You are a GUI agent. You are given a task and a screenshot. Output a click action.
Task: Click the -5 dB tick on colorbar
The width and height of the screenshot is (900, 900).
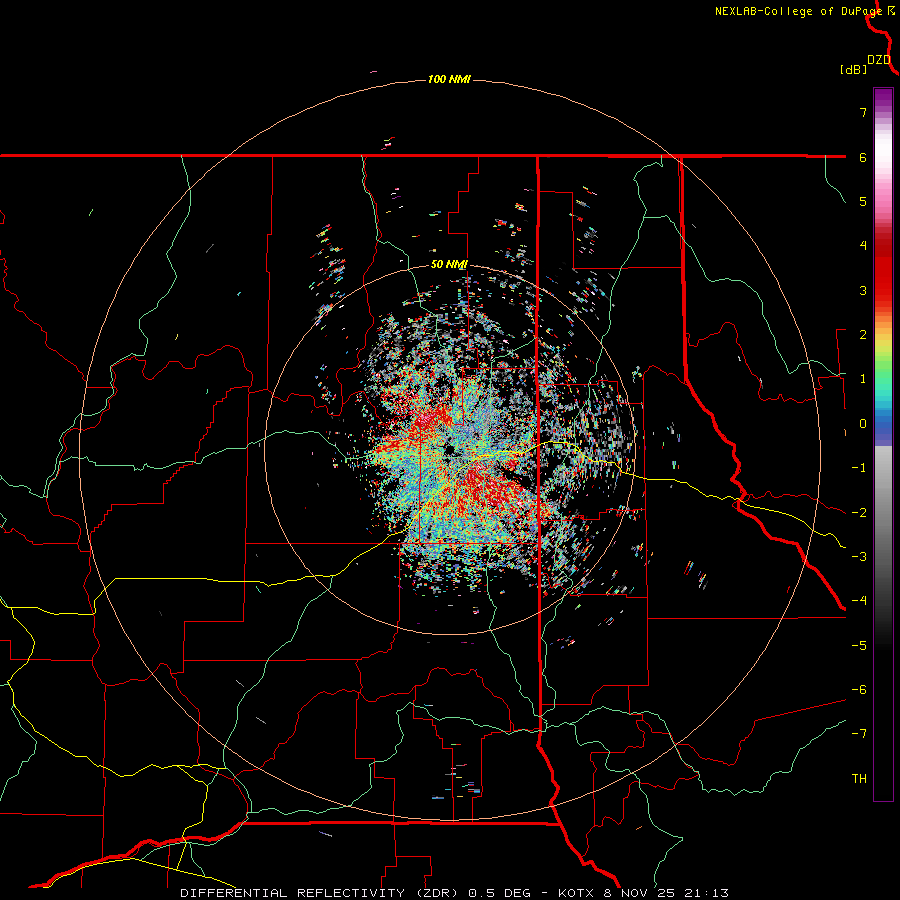pyautogui.click(x=859, y=646)
